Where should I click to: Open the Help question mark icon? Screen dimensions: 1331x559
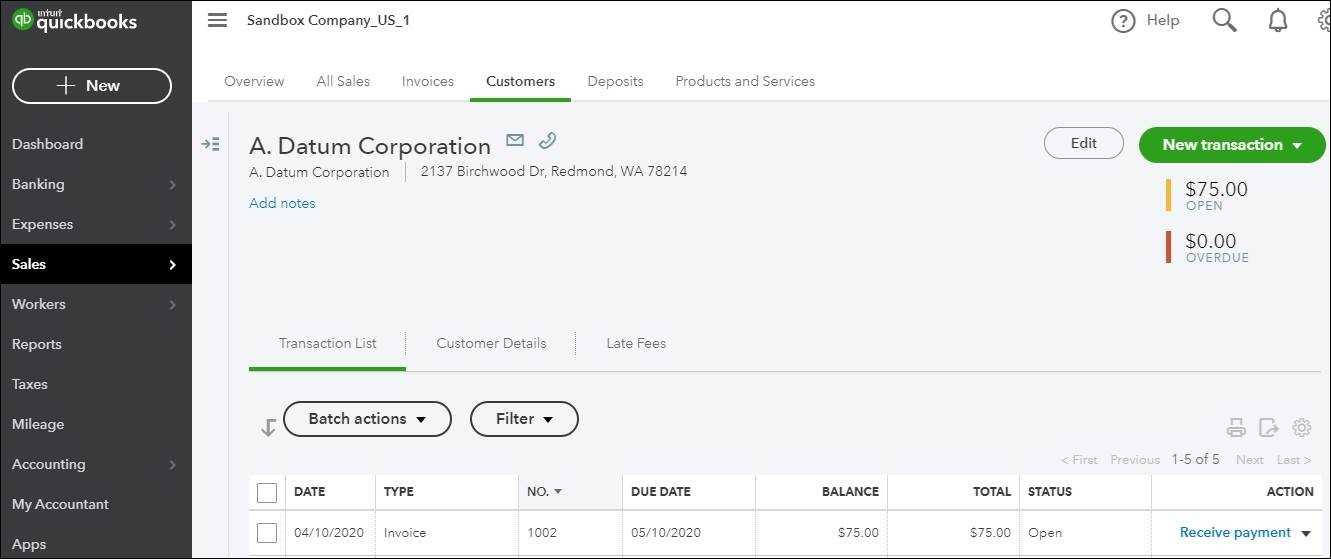pyautogui.click(x=1123, y=21)
